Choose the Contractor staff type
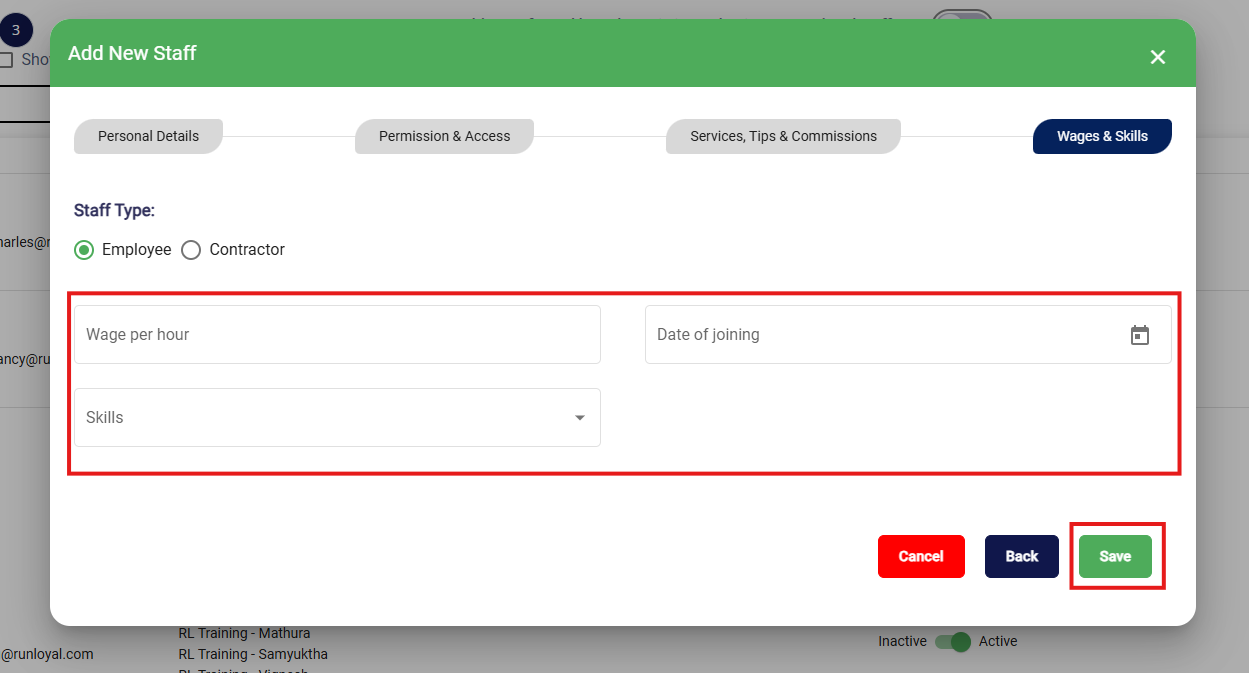Screen dimensions: 1249x673 tap(191, 250)
